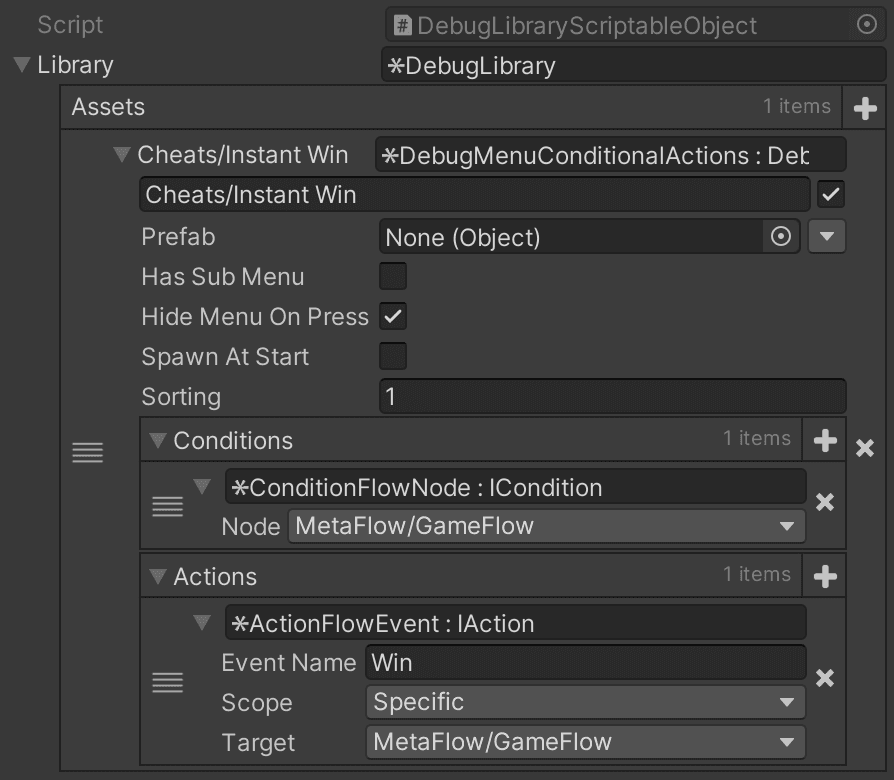Collapse the Library foldout
The image size is (894, 780).
click(22, 64)
